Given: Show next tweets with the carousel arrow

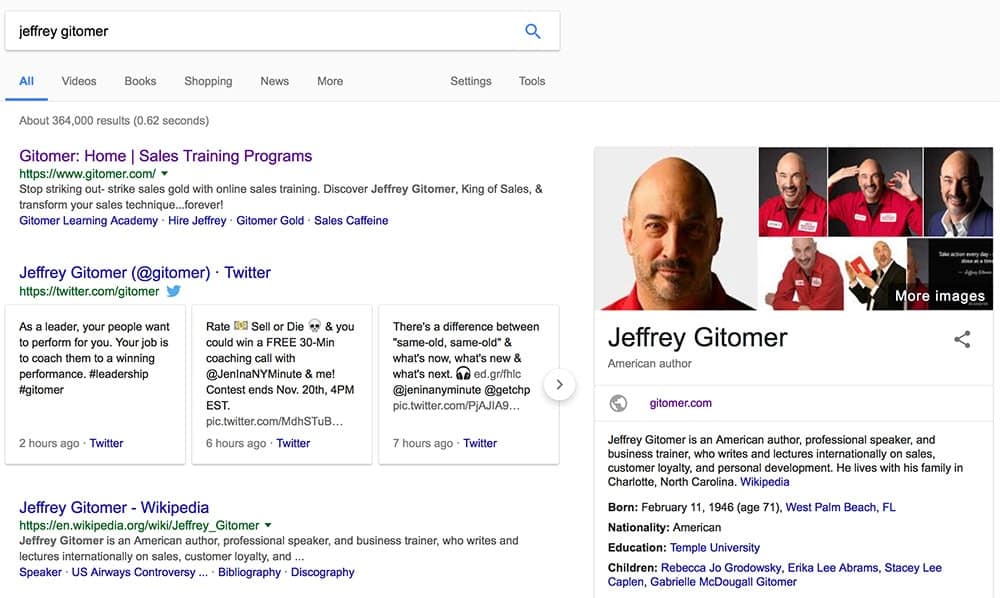Looking at the screenshot, I should point(559,384).
